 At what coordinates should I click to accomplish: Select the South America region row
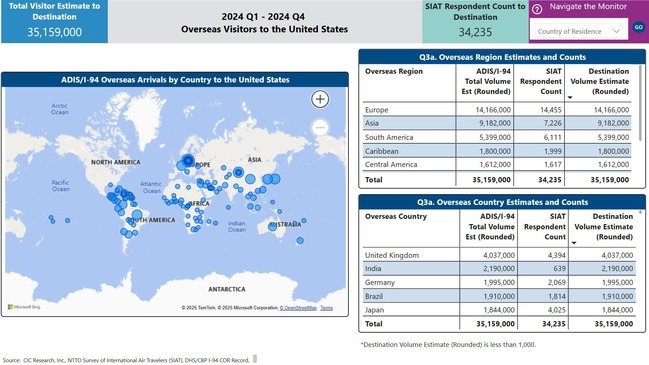(x=497, y=137)
